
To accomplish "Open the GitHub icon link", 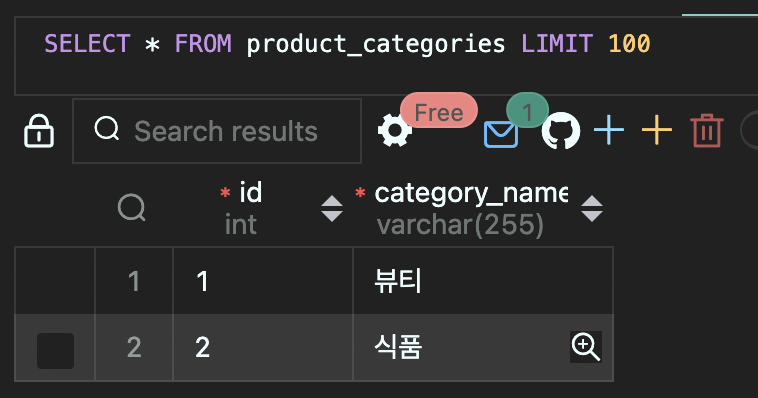I will click(x=561, y=131).
